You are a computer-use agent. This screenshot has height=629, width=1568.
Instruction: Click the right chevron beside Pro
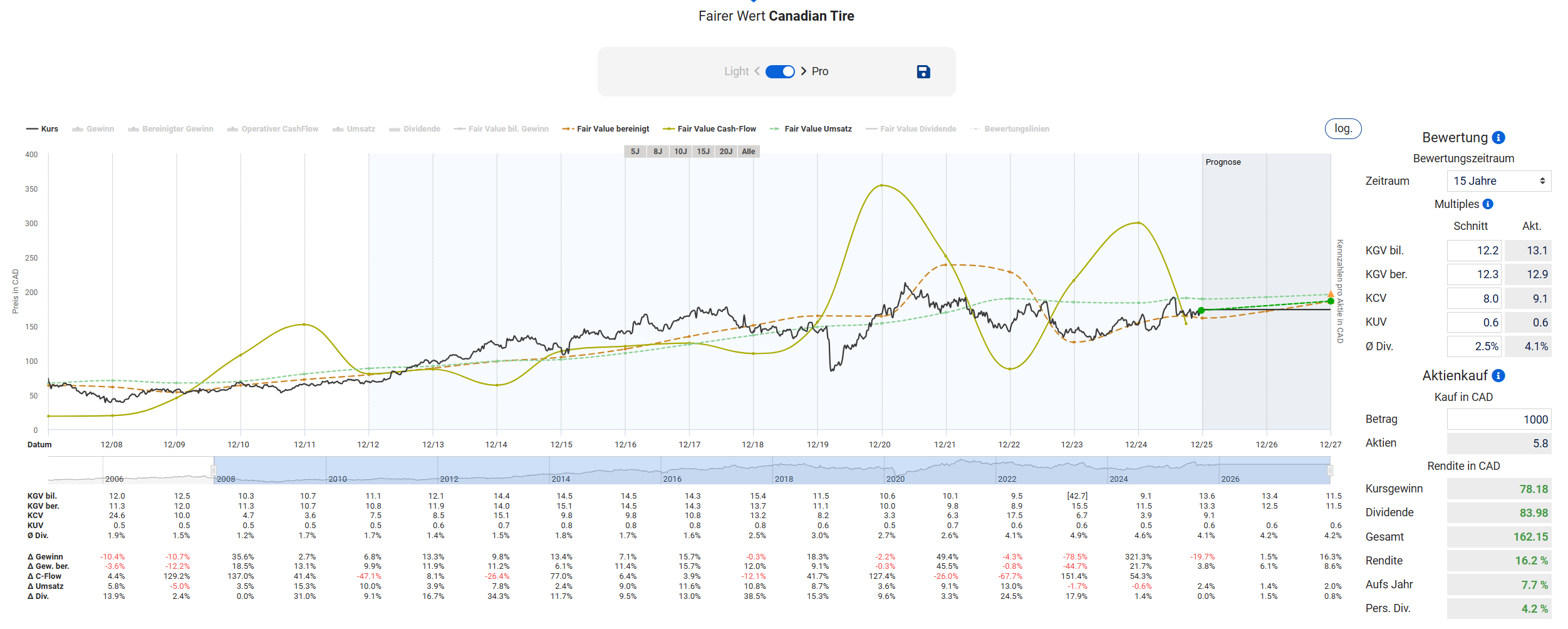click(803, 71)
